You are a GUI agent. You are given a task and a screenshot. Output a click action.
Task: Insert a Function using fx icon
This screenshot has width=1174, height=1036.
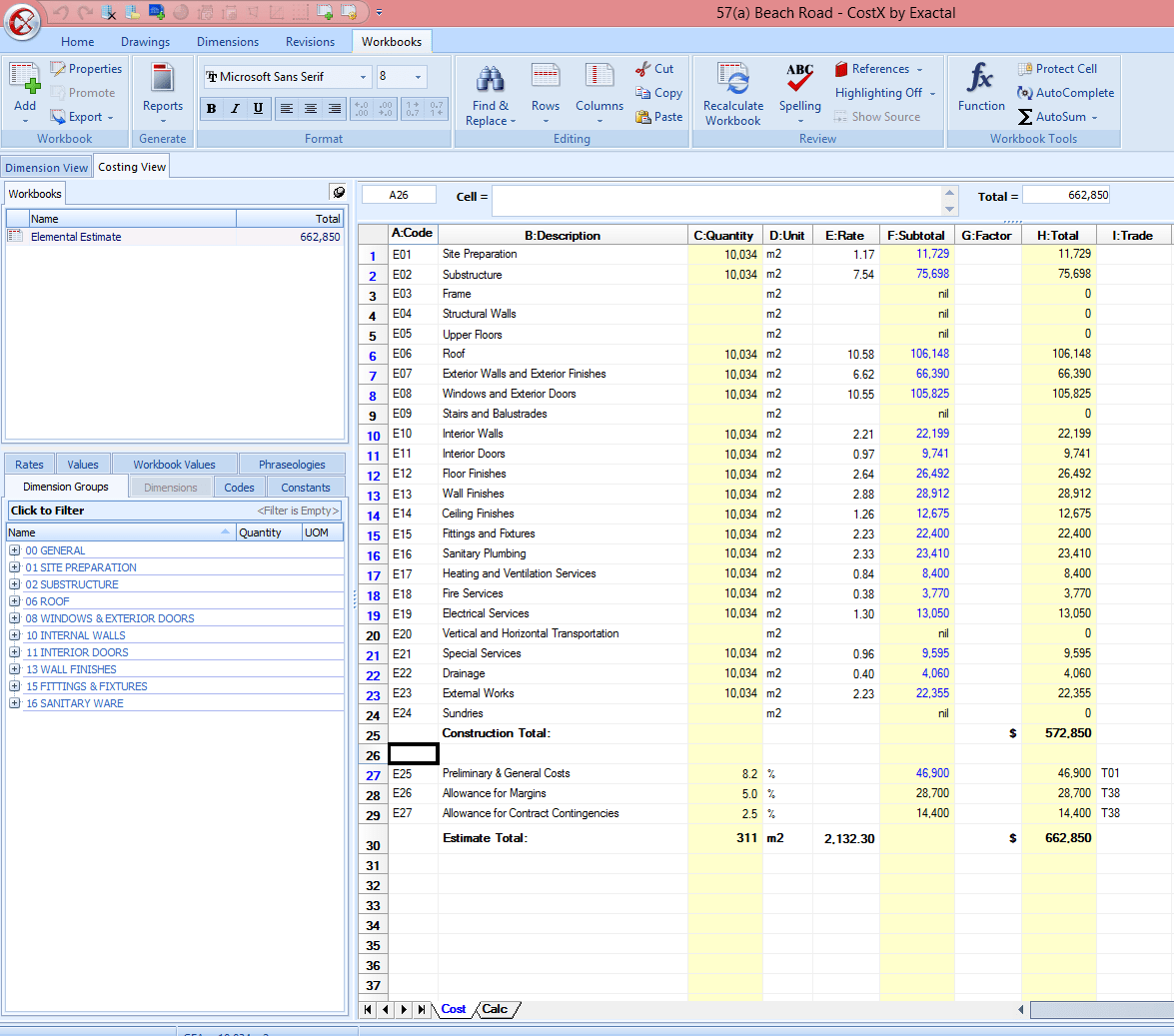click(981, 80)
